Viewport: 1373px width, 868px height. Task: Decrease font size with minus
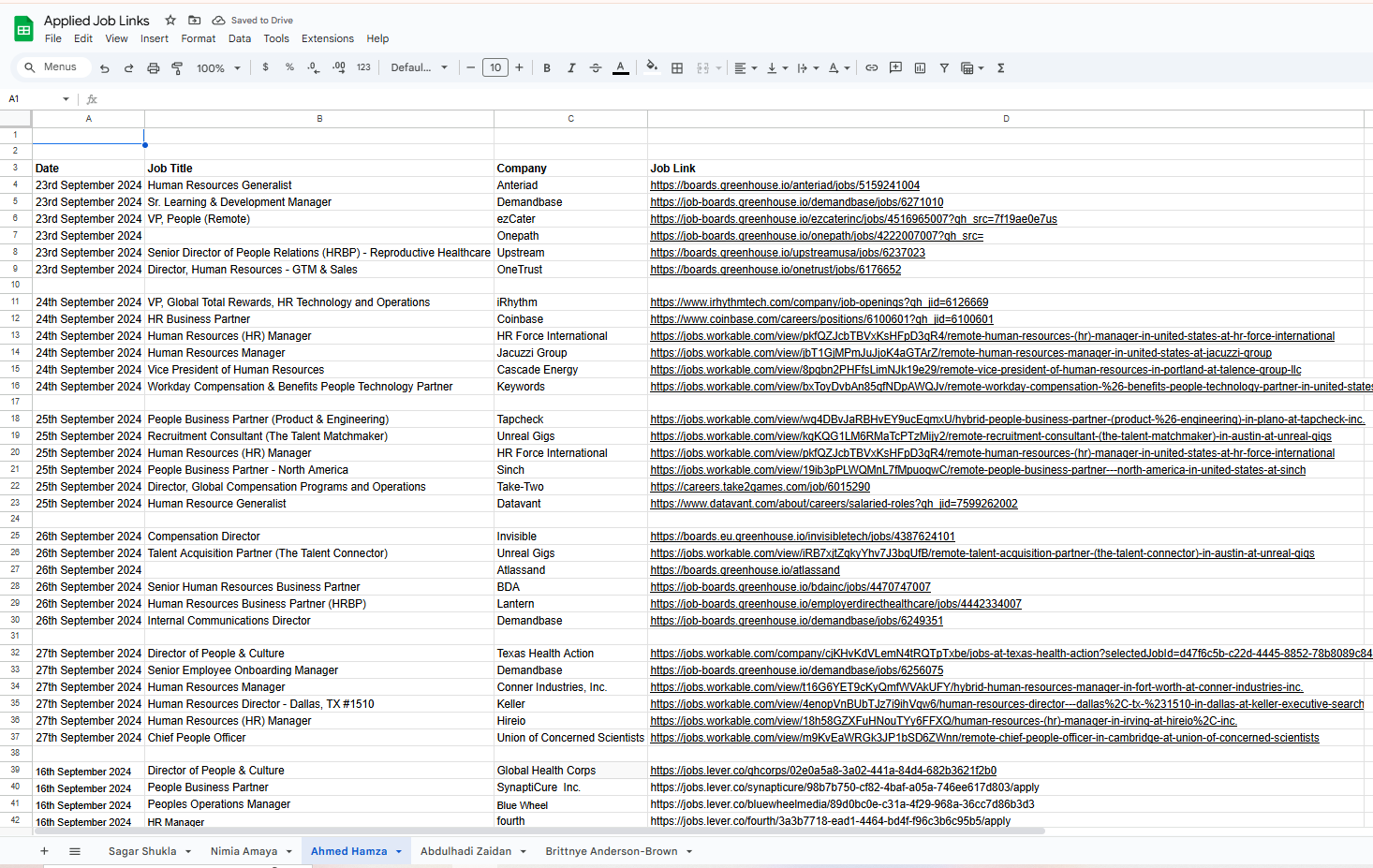471,67
